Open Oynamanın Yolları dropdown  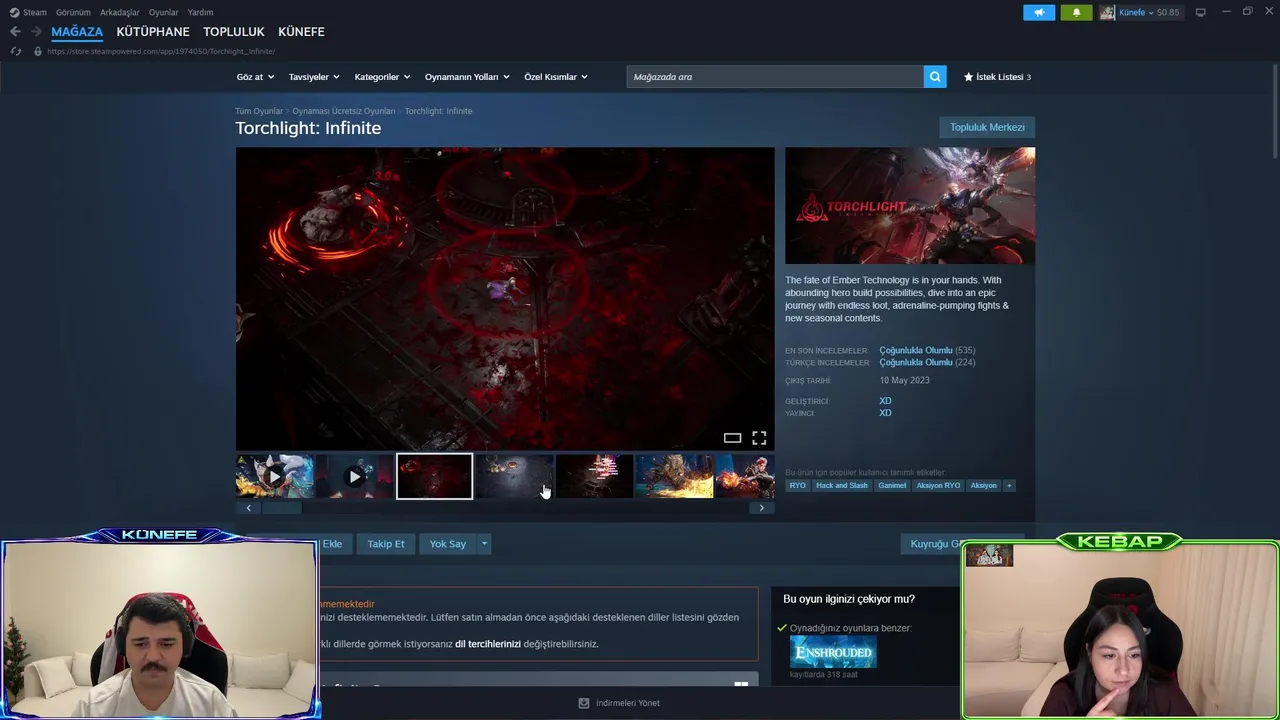[467, 77]
